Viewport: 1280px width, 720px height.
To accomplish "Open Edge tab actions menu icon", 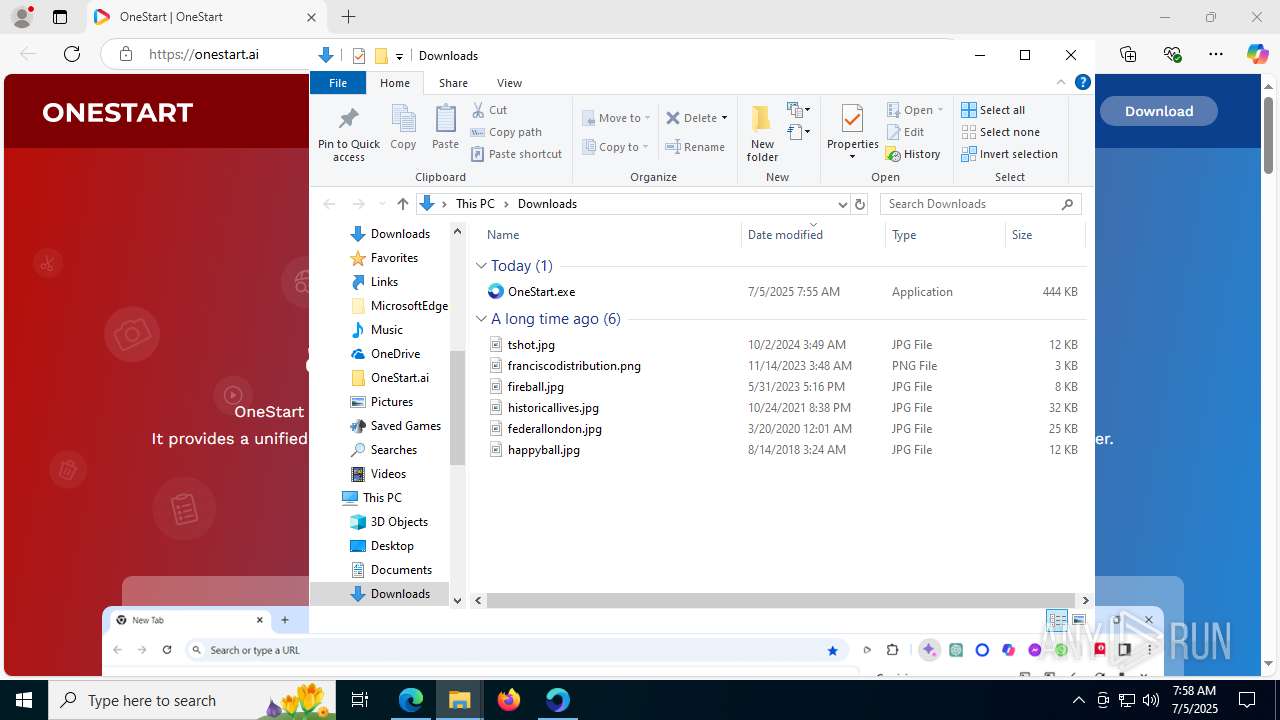I will pyautogui.click(x=60, y=17).
